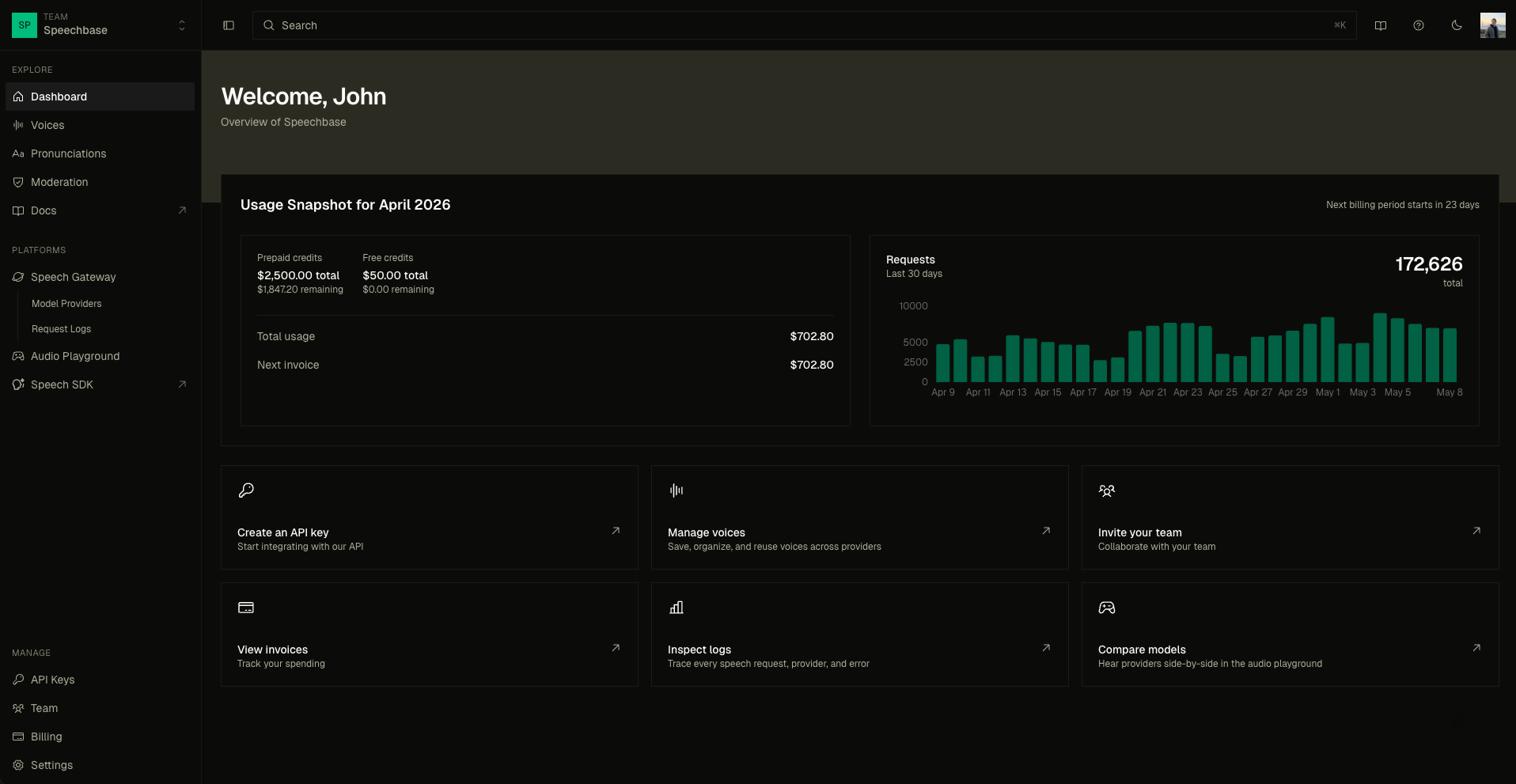Click arrow on Compare models card
Viewport: 1516px width, 784px height.
pyautogui.click(x=1476, y=648)
